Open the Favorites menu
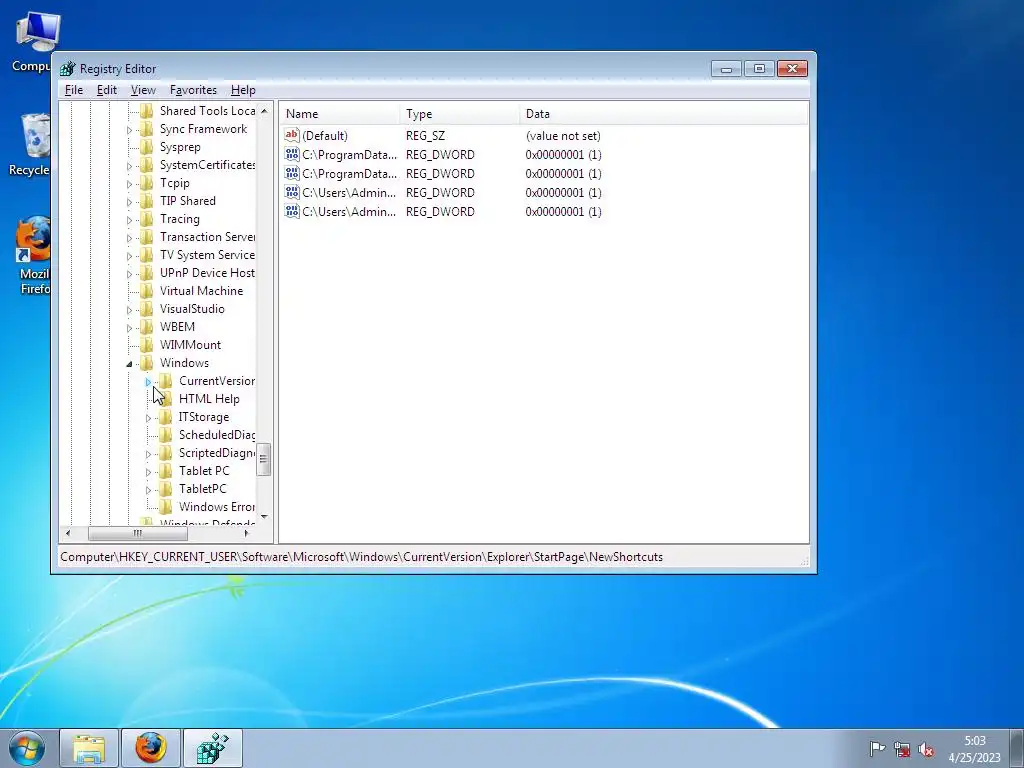 (193, 90)
